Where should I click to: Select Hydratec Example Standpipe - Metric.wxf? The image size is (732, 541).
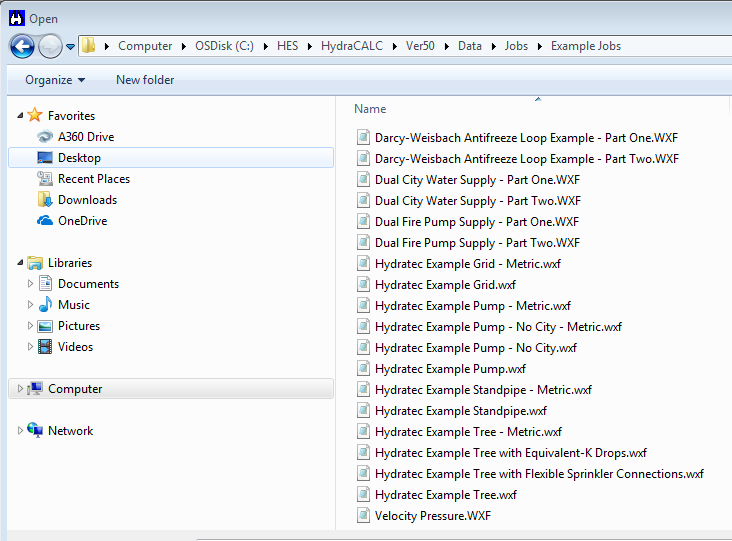click(483, 390)
